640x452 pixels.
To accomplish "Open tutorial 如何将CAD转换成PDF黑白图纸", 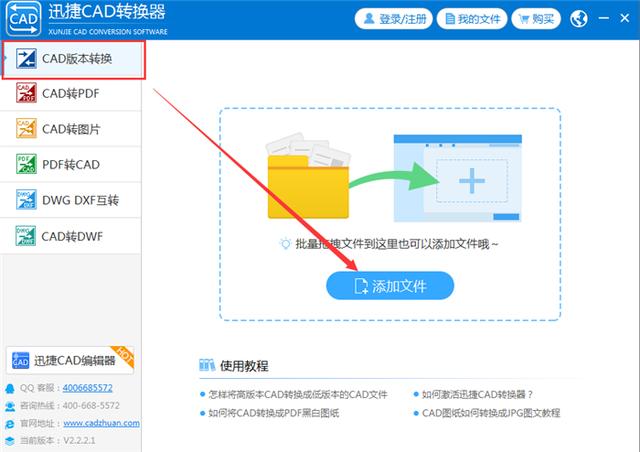I will tap(273, 413).
